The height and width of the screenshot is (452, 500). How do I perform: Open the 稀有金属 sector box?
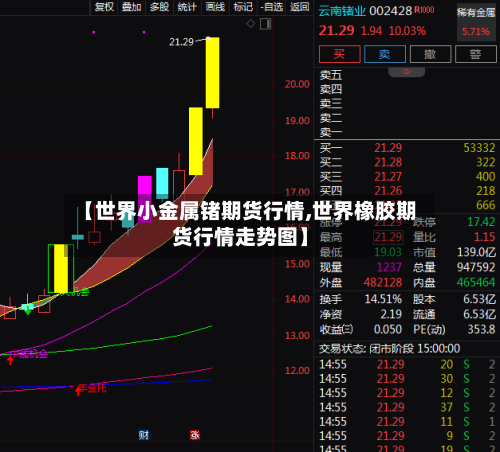476,22
